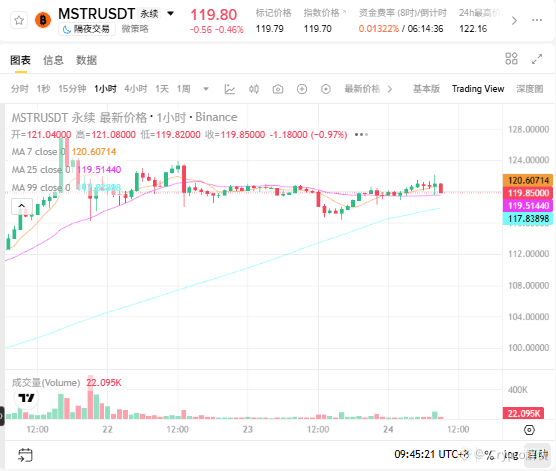Viewport: 556px width, 471px height.
Task: Click the MA 99 close indicator legend
Action: [x=66, y=187]
